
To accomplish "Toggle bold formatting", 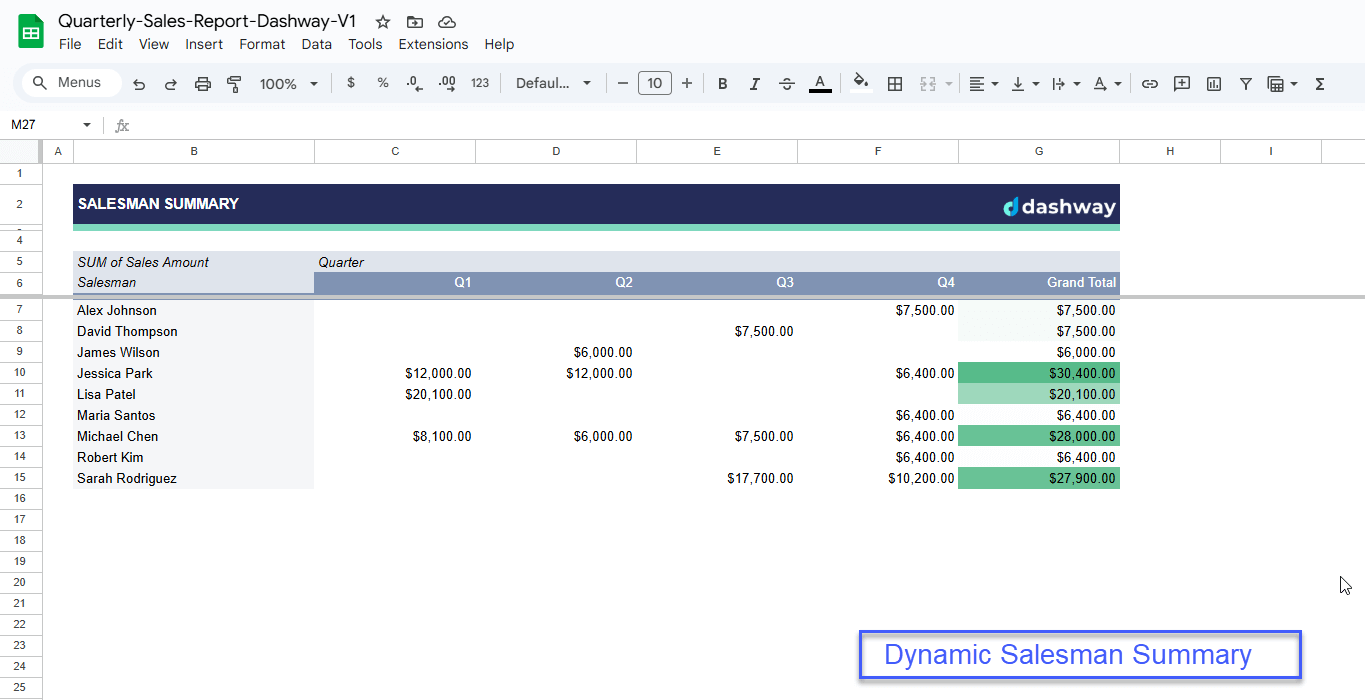I will (x=723, y=84).
